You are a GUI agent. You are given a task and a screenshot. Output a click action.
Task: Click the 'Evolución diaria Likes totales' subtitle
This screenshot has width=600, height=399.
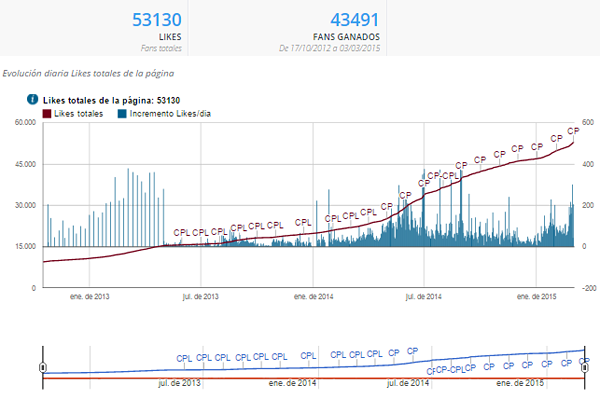click(x=88, y=73)
